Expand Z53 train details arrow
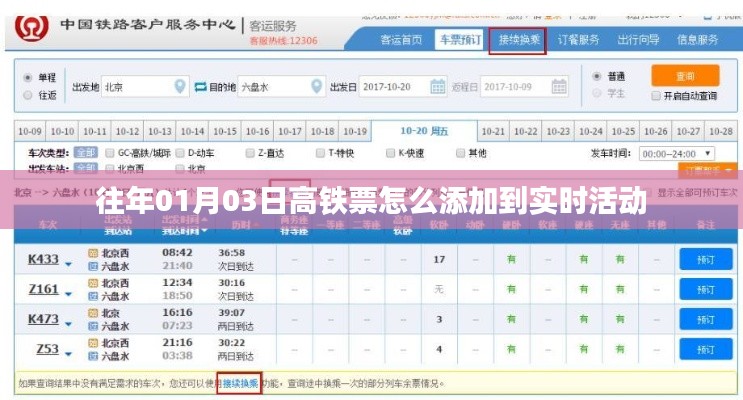This screenshot has height=400, width=743. 69,352
